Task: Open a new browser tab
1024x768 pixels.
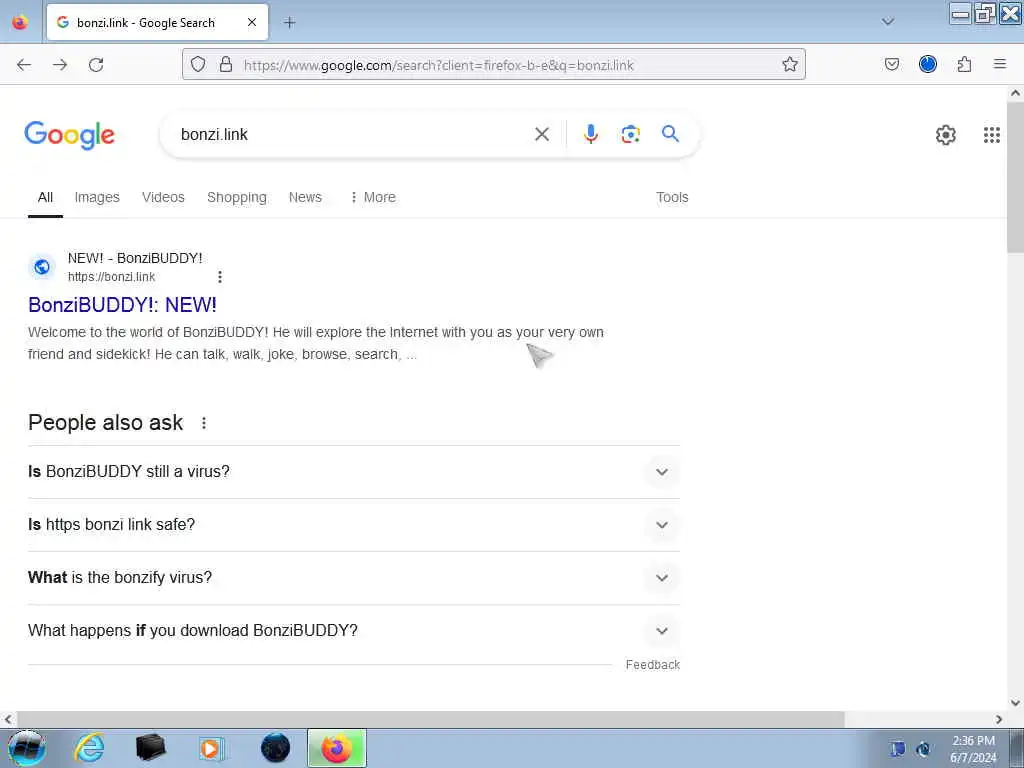Action: [x=289, y=23]
